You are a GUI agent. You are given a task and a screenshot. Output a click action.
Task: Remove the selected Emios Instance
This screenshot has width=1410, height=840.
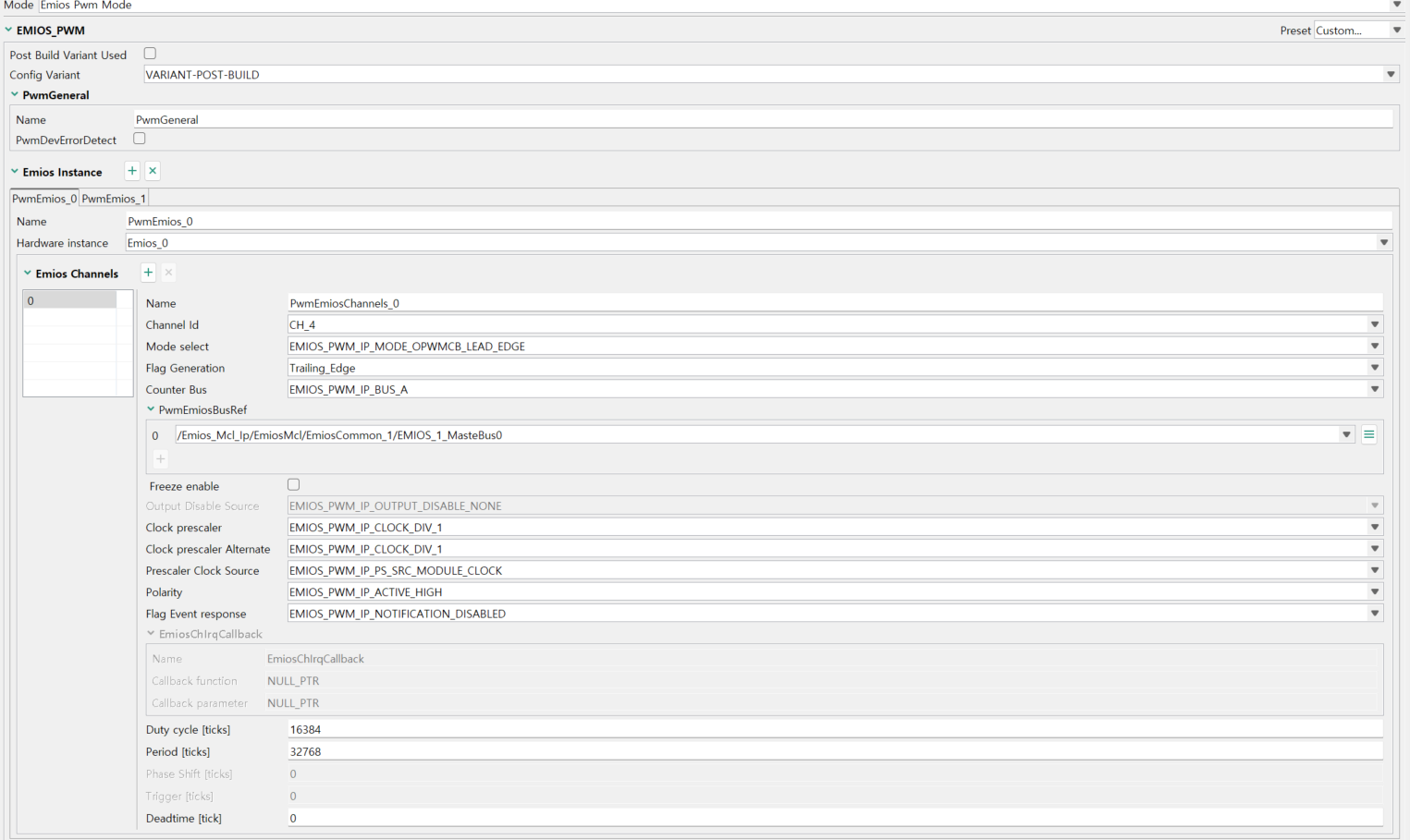[153, 171]
